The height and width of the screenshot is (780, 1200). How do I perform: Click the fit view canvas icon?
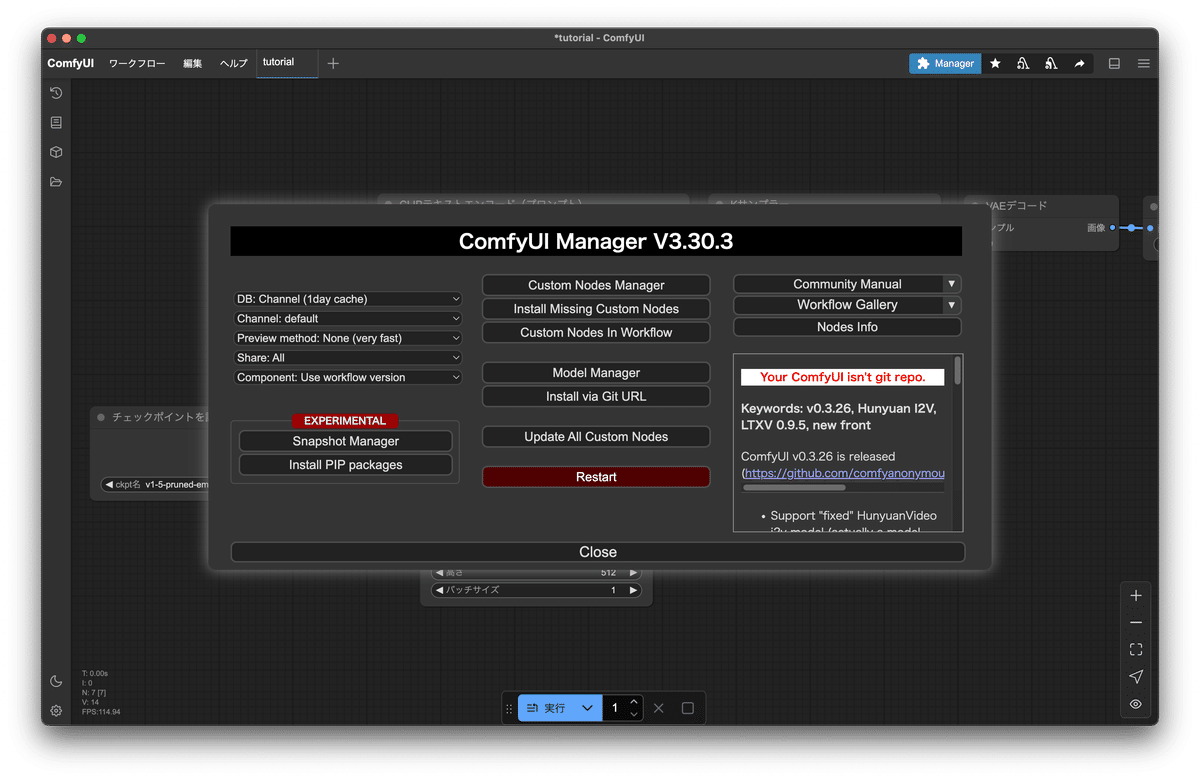tap(1135, 649)
